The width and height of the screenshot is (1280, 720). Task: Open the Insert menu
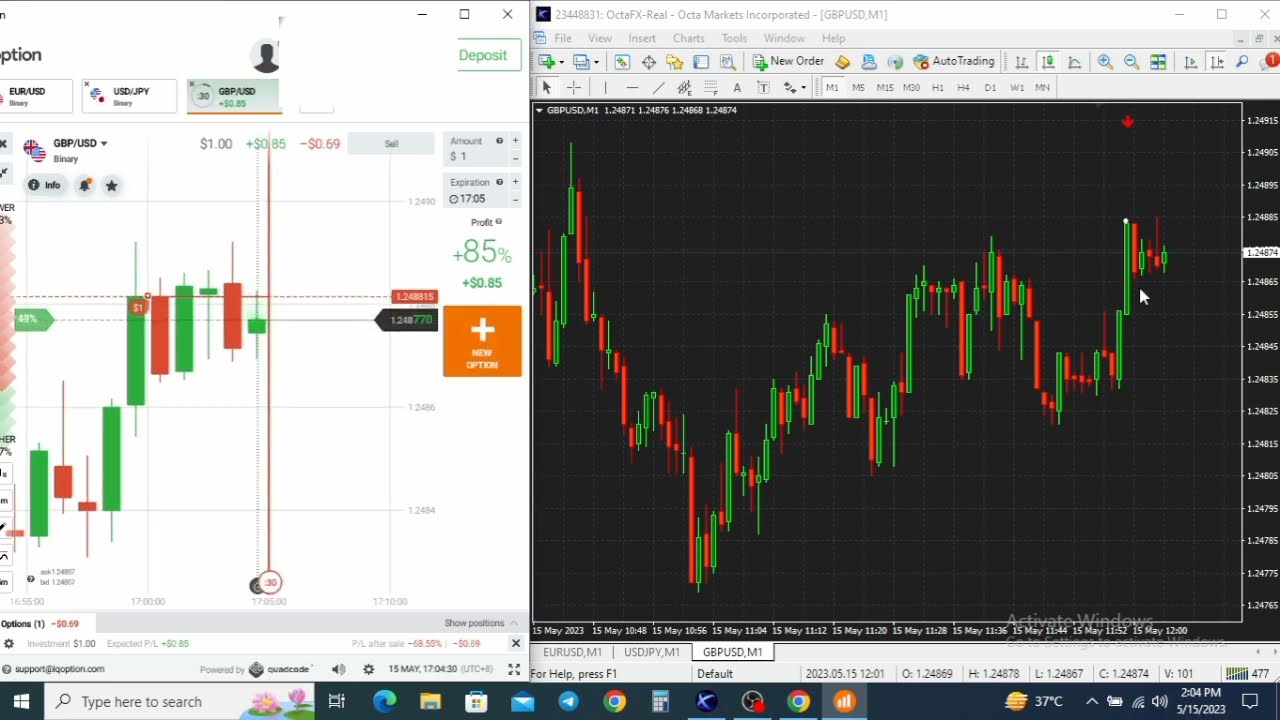pyautogui.click(x=642, y=38)
